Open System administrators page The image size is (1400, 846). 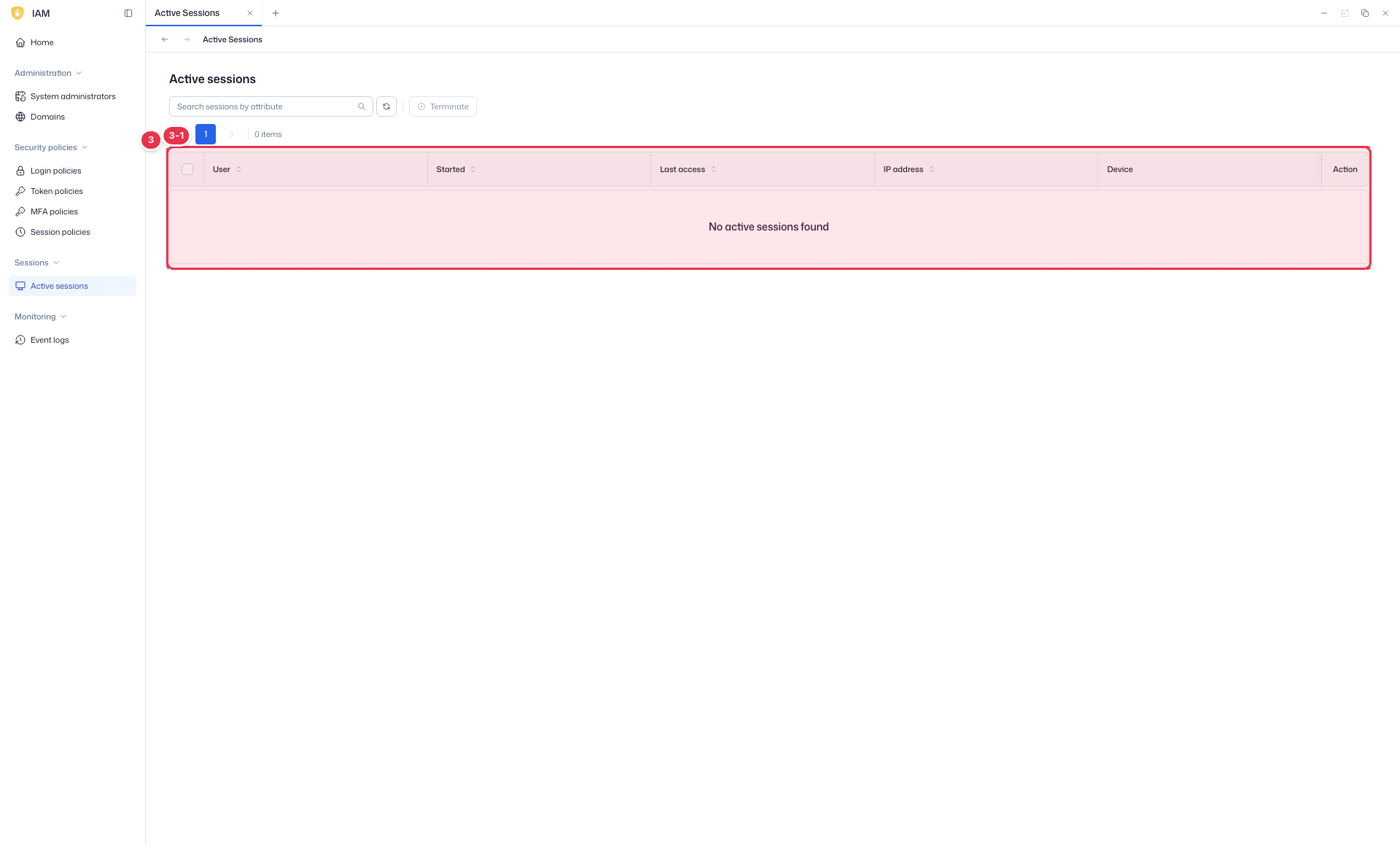72,96
